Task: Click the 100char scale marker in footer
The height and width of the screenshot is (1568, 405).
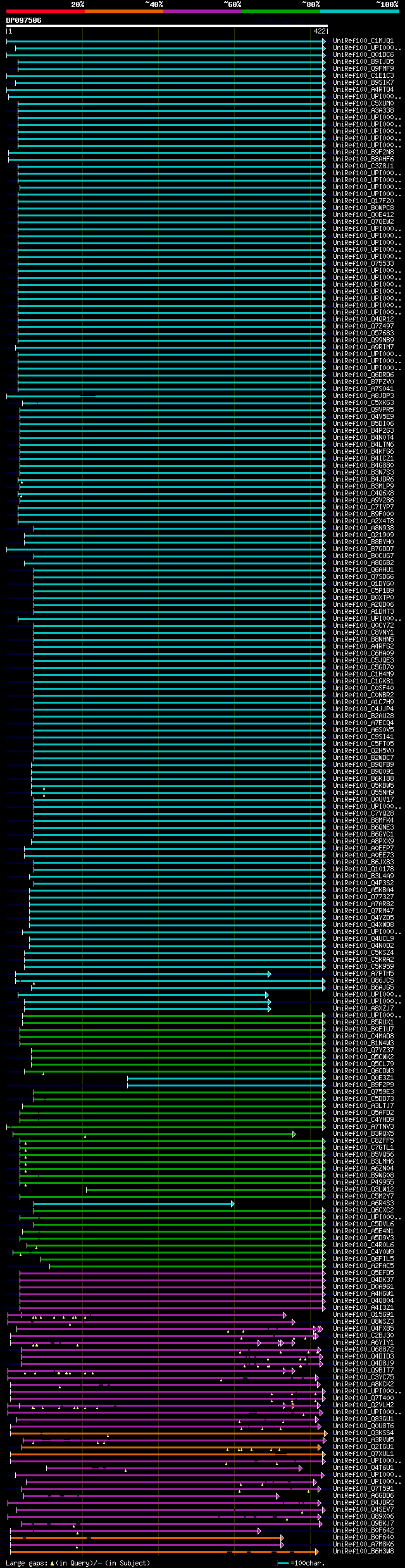Action: tap(301, 1563)
